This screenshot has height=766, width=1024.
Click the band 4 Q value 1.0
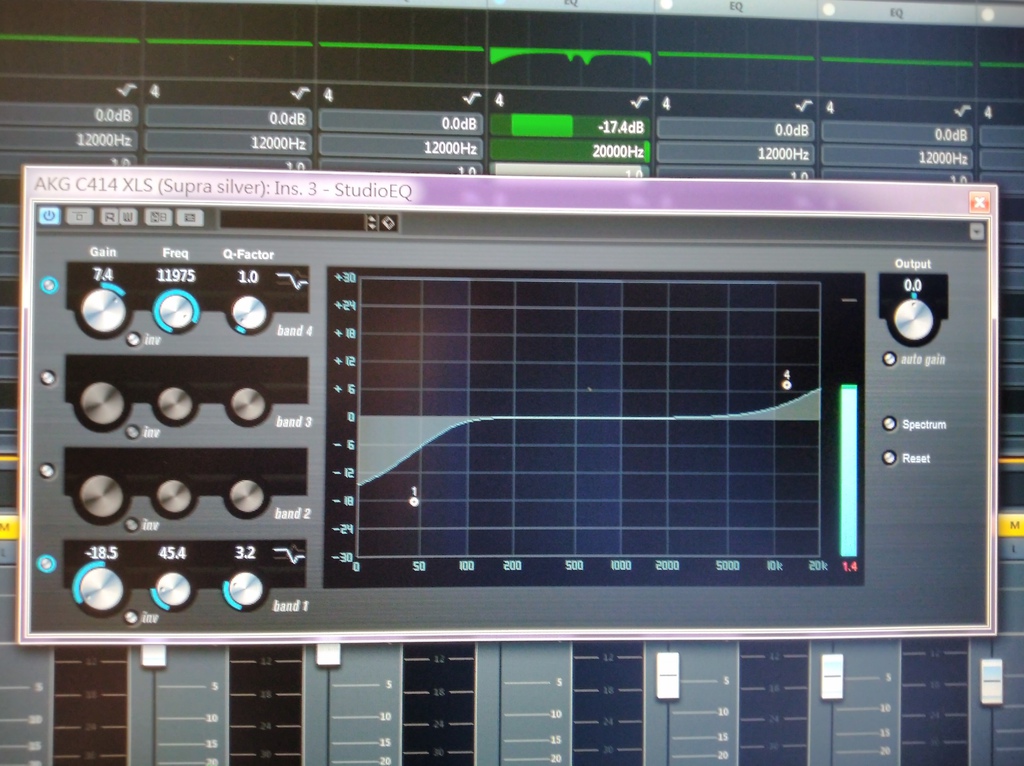[x=248, y=278]
